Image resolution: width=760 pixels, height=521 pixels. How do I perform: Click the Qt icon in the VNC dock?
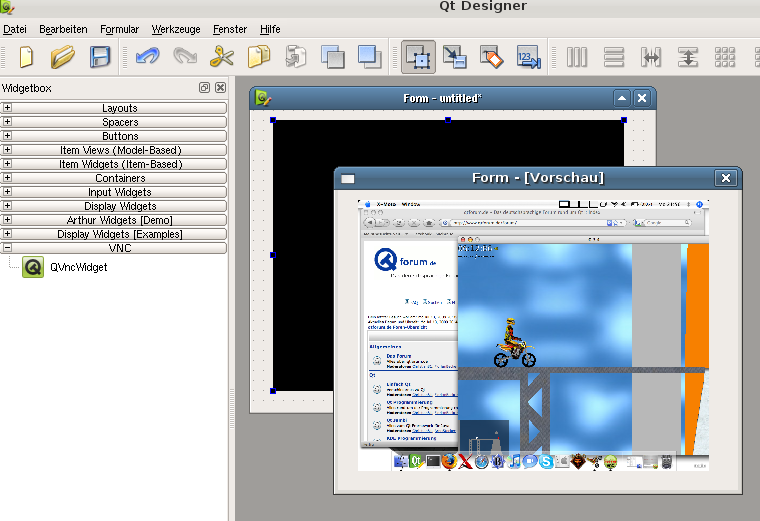(x=416, y=461)
